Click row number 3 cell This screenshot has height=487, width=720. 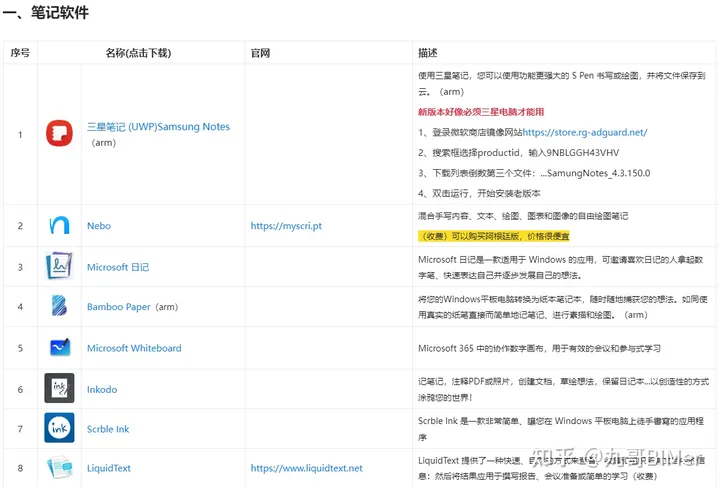(20, 267)
